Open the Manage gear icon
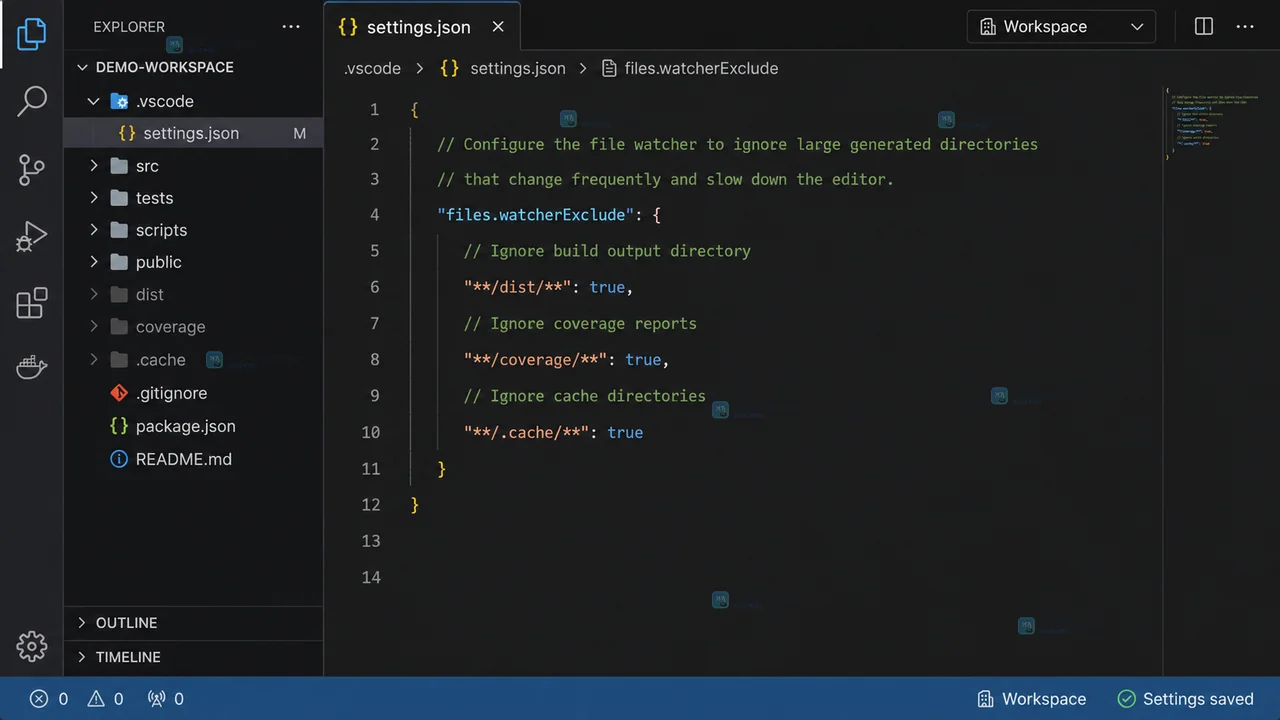Viewport: 1280px width, 720px height. [32, 646]
